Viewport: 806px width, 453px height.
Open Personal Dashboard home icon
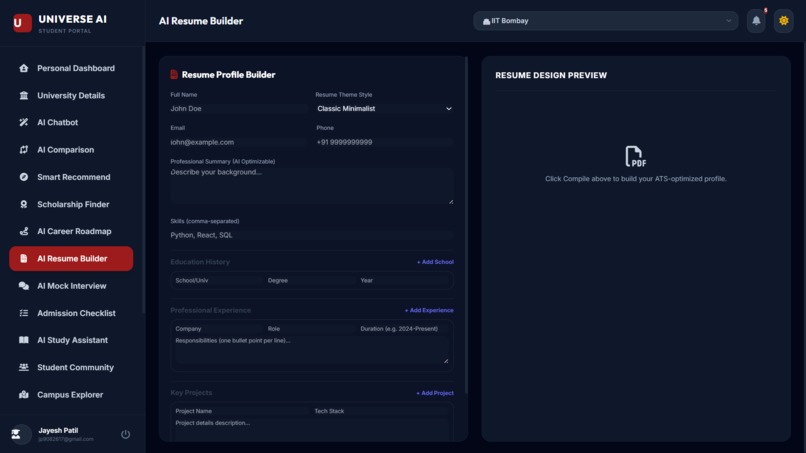[x=24, y=68]
